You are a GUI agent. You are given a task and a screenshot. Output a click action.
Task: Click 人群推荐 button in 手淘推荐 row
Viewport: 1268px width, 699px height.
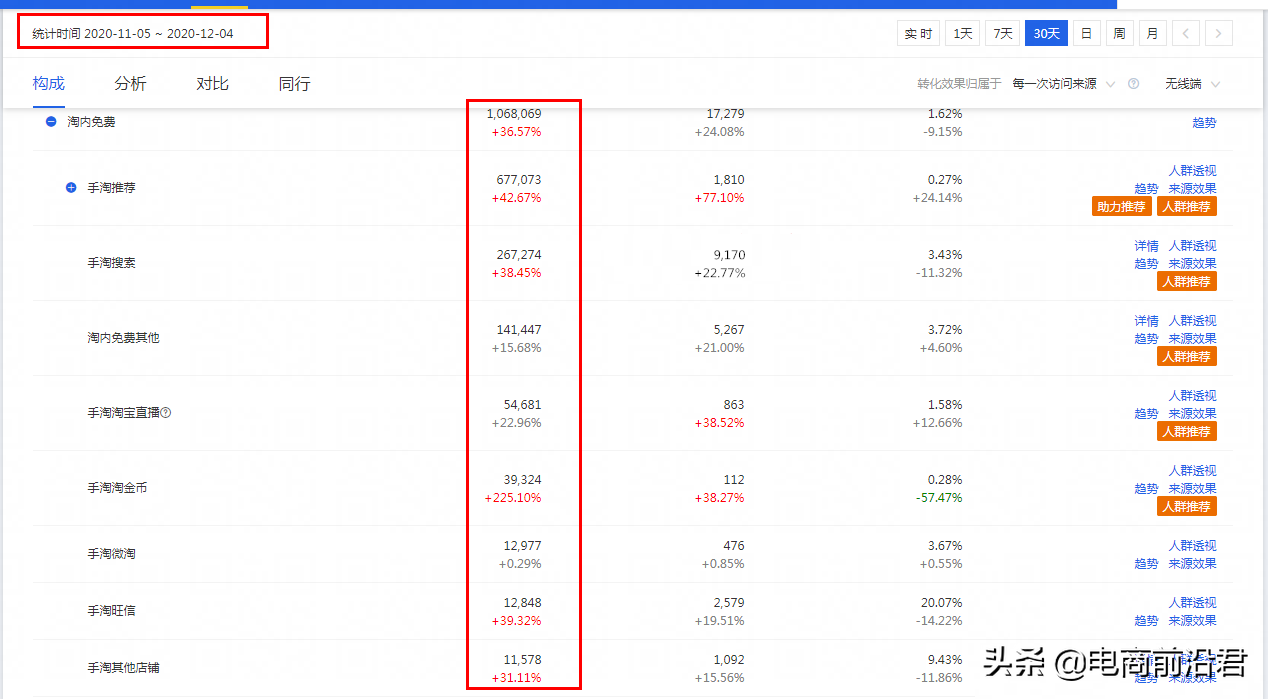(x=1187, y=207)
